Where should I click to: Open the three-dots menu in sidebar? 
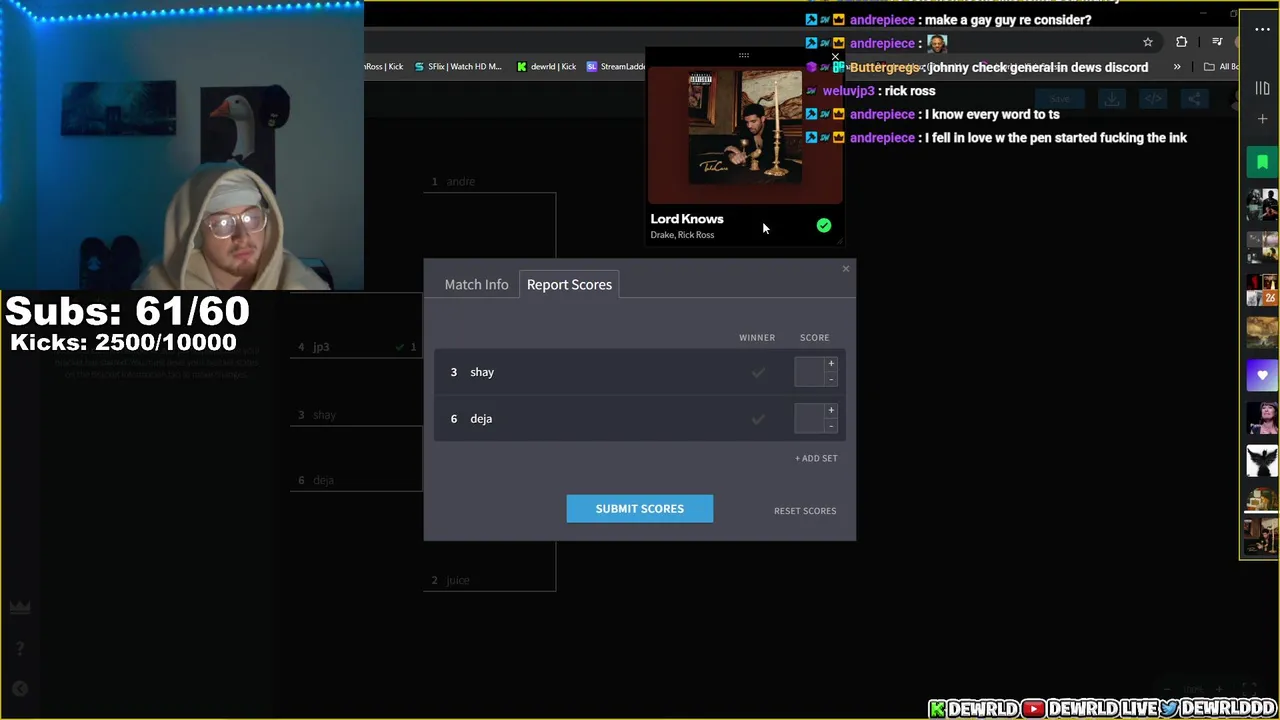pos(1262,29)
